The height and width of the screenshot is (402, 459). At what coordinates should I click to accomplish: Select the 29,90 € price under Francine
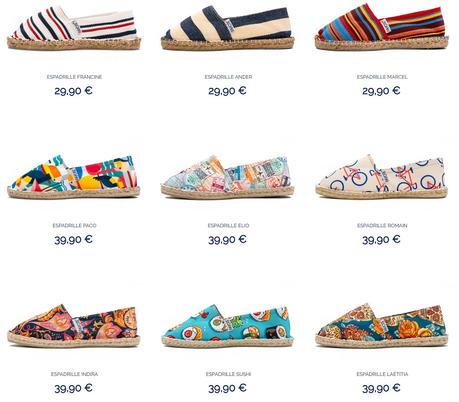(x=74, y=91)
